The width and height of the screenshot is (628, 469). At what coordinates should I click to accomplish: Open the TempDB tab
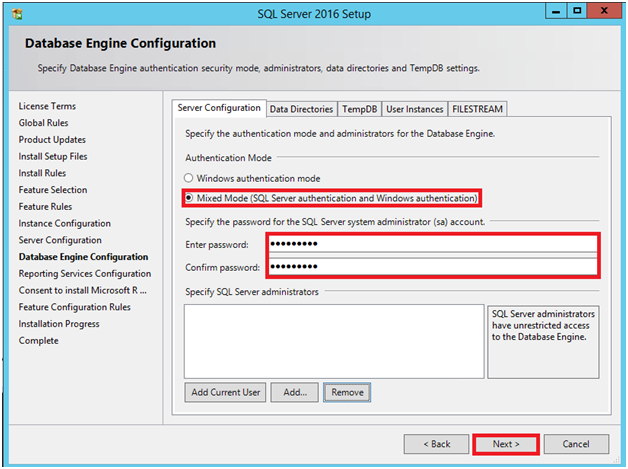(359, 108)
